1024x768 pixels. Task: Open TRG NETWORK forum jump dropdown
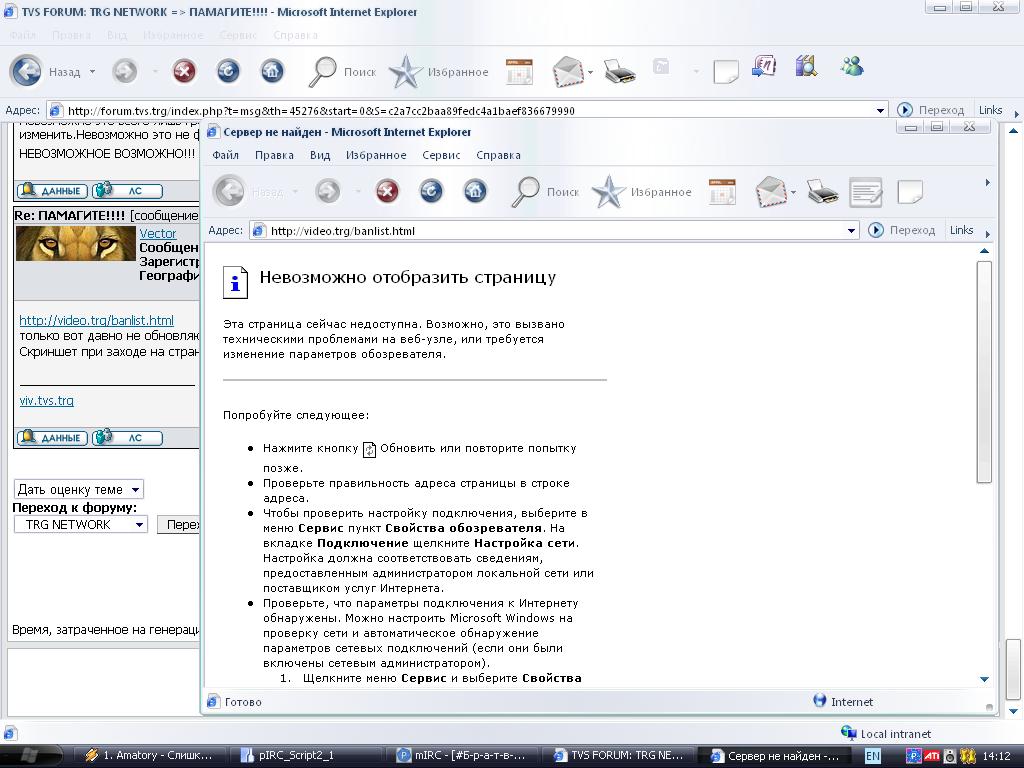81,524
